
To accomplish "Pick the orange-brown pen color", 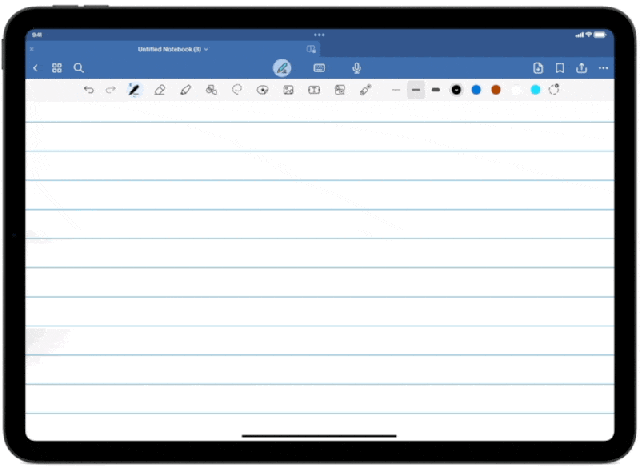I will (x=496, y=90).
